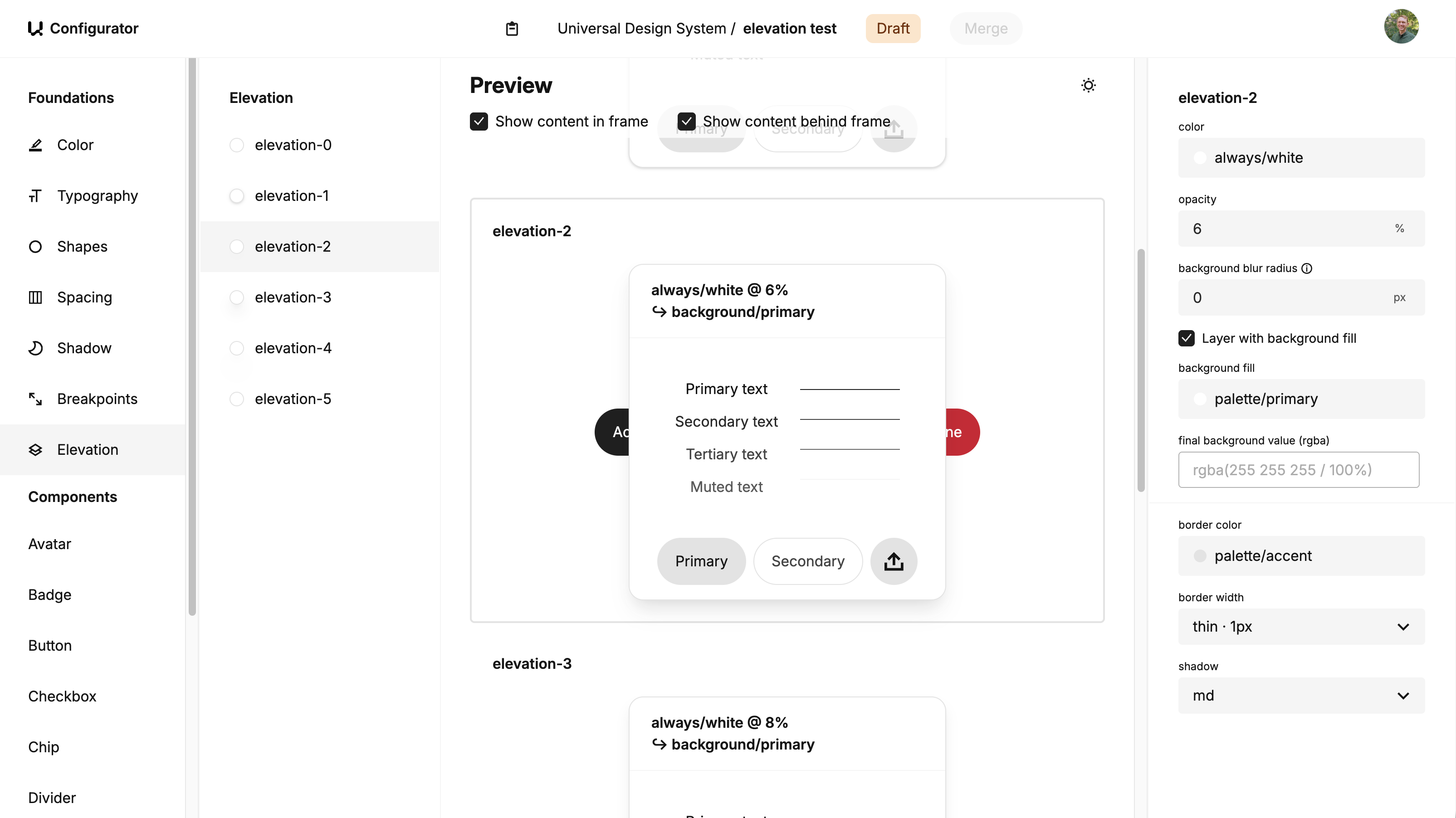Viewport: 1456px width, 818px height.
Task: Select elevation-3 in the Elevation list
Action: pos(292,297)
